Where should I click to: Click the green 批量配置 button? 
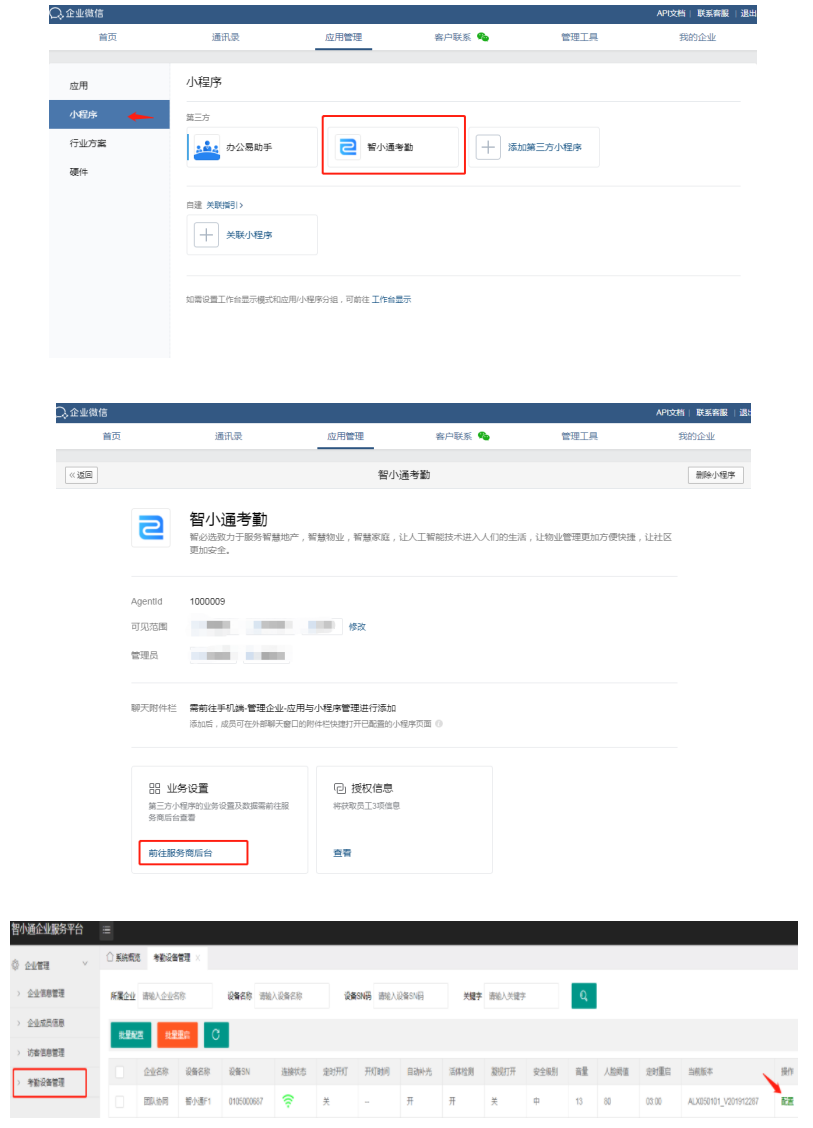click(x=130, y=1034)
